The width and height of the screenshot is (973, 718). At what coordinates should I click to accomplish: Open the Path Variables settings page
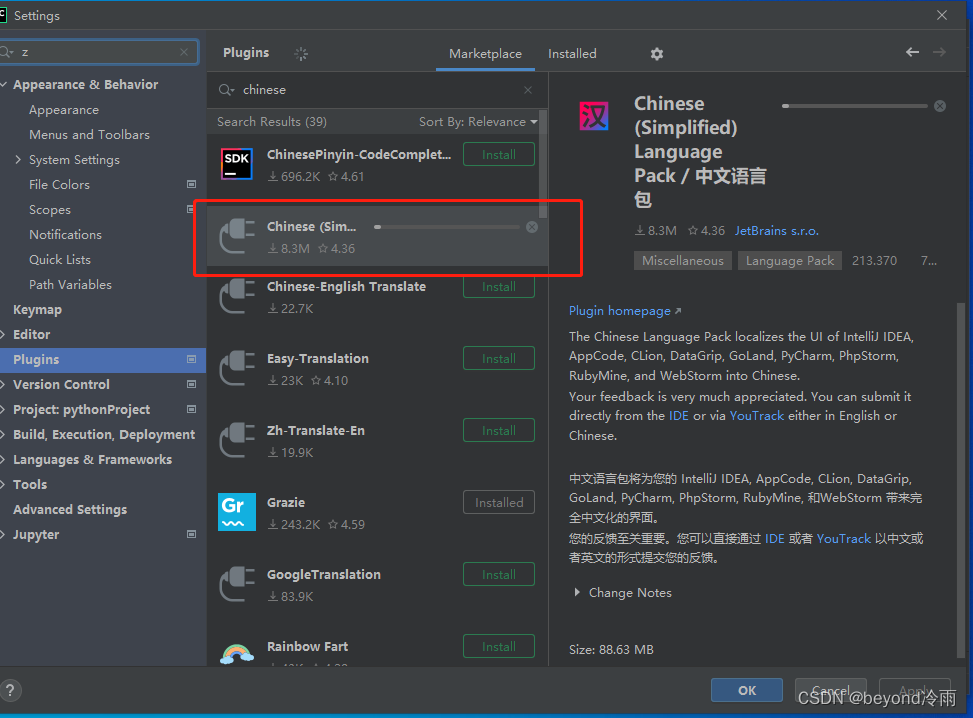70,284
